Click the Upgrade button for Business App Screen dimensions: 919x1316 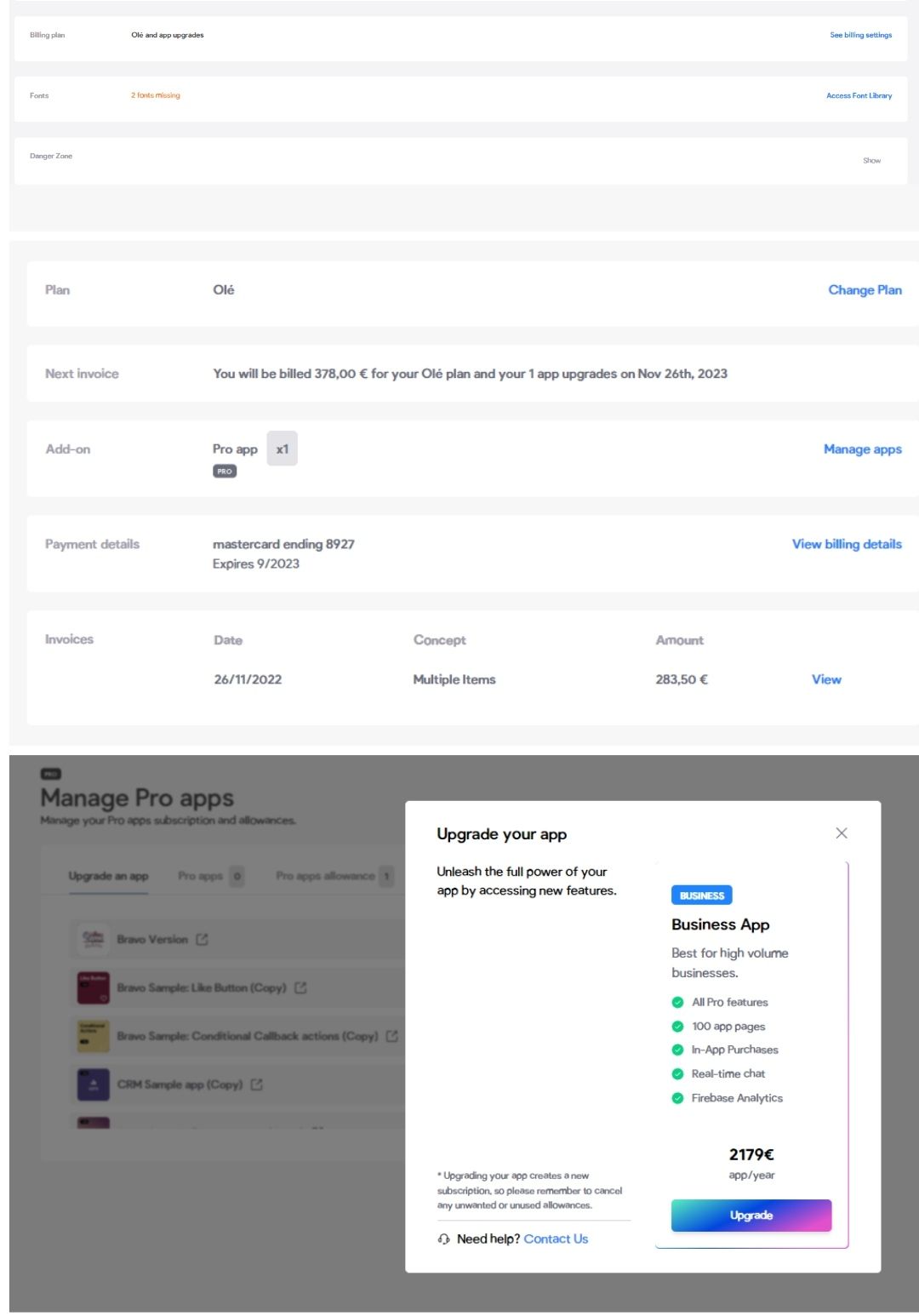pos(751,1216)
